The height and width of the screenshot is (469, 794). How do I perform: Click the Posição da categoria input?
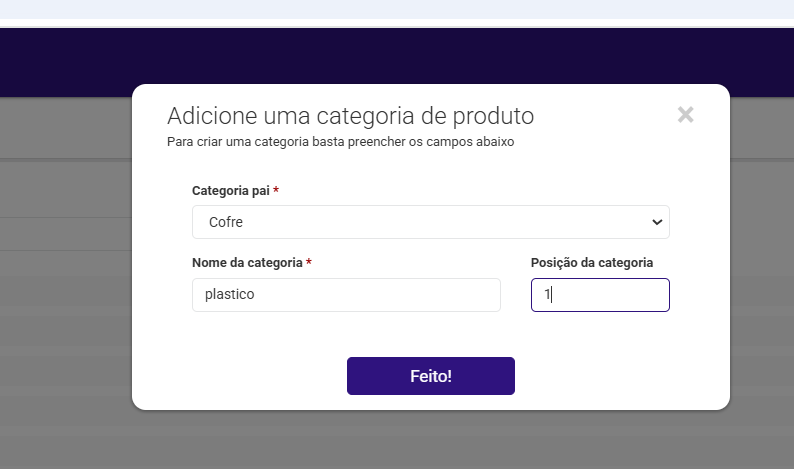pyautogui.click(x=600, y=295)
